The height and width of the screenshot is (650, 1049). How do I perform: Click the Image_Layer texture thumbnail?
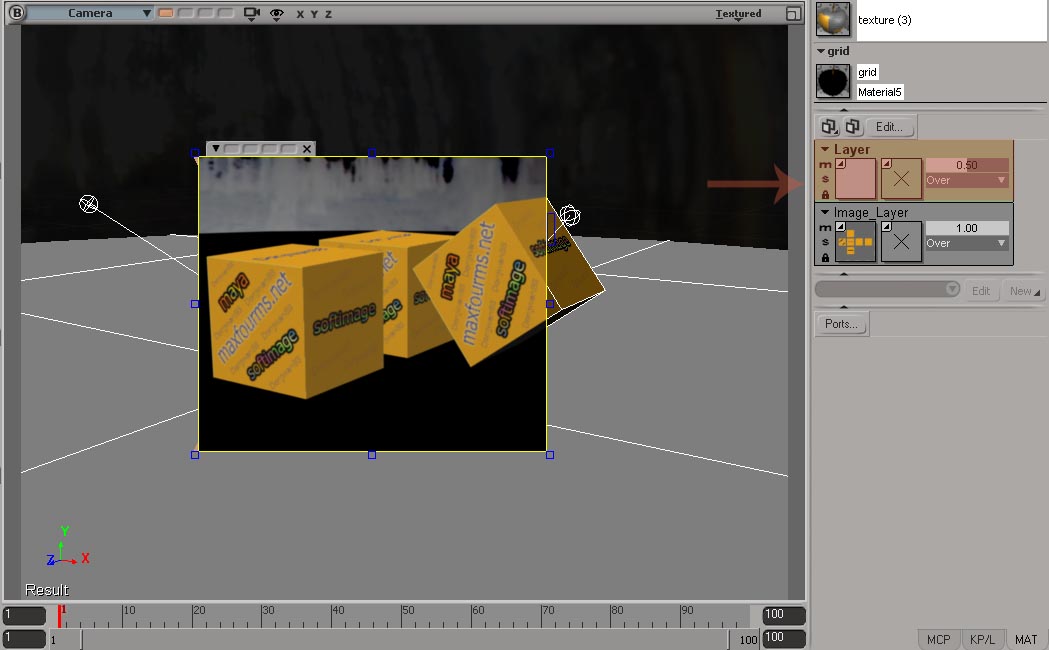(855, 241)
